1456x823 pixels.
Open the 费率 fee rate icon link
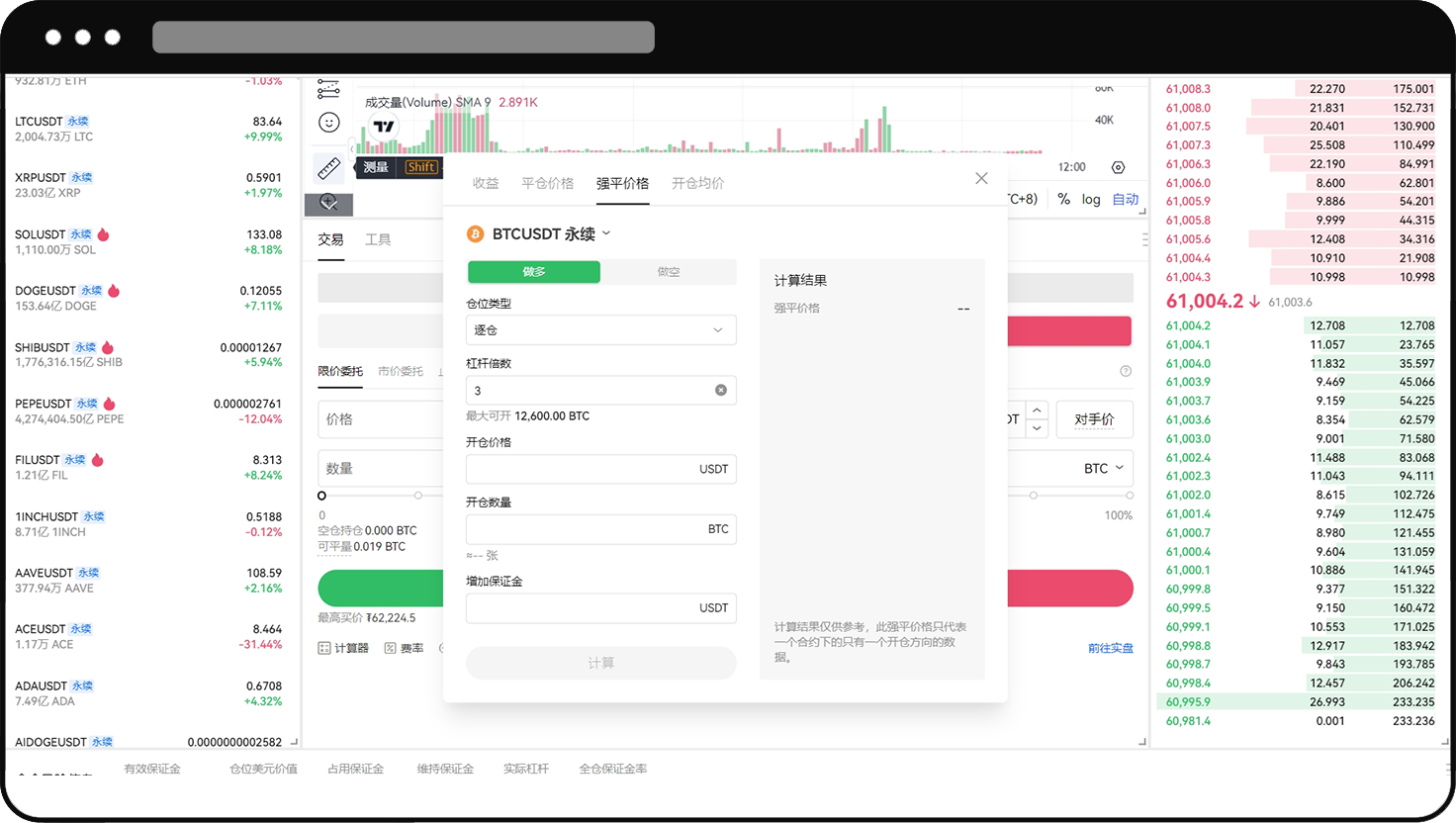click(x=404, y=648)
